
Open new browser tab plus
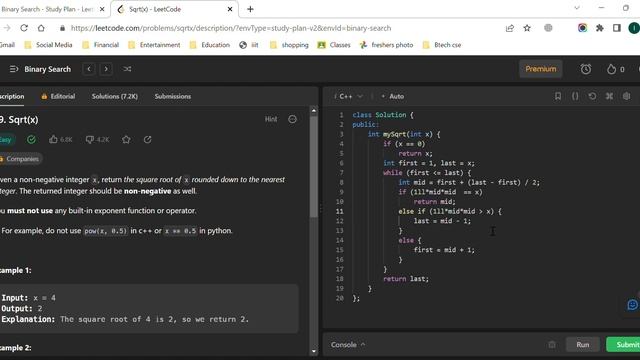pyautogui.click(x=250, y=9)
